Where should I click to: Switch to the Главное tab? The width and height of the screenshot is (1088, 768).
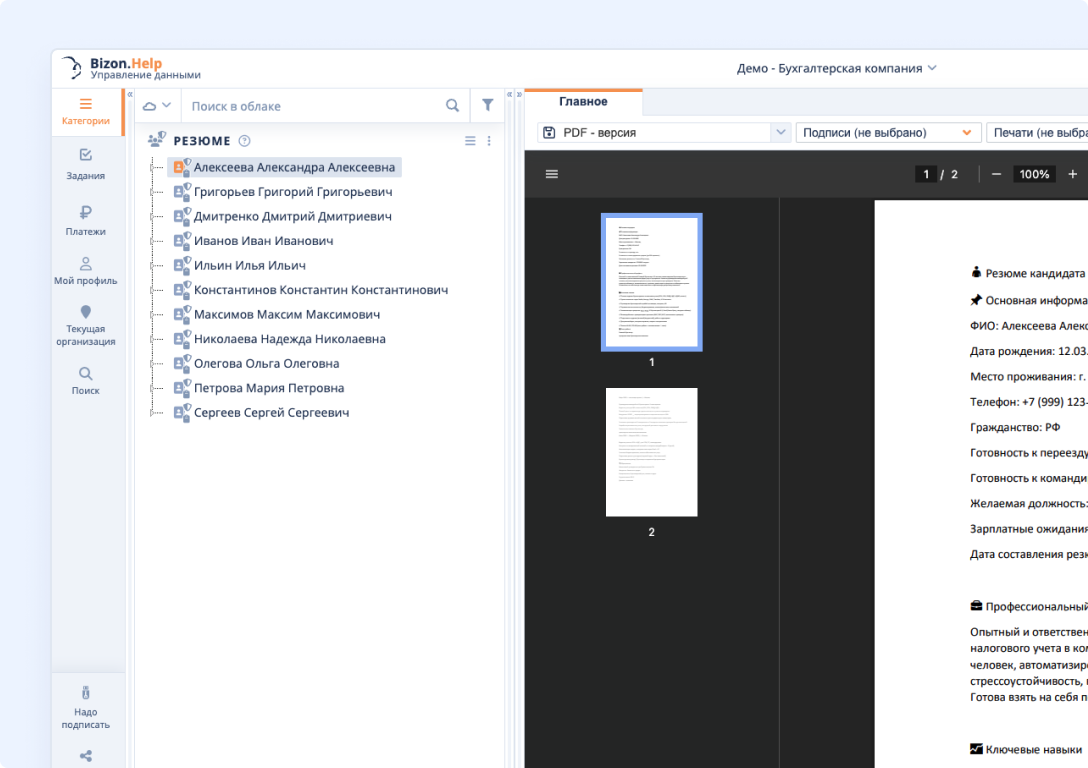[583, 102]
